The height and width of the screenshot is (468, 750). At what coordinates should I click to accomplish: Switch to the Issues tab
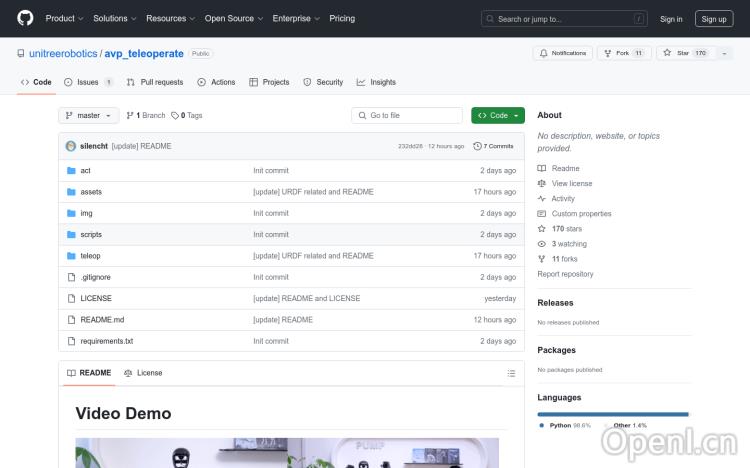[x=88, y=82]
